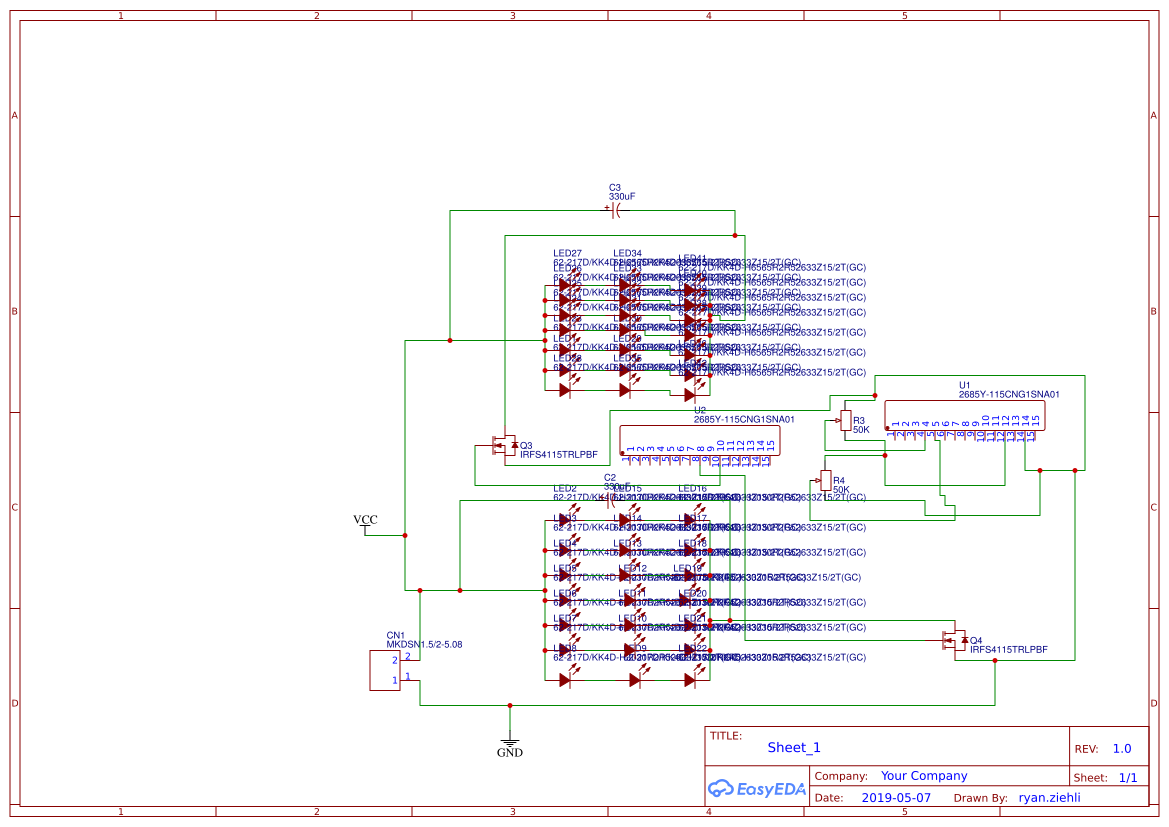Select the U2 2685Y-115CNG1SNA01 connector

click(700, 440)
